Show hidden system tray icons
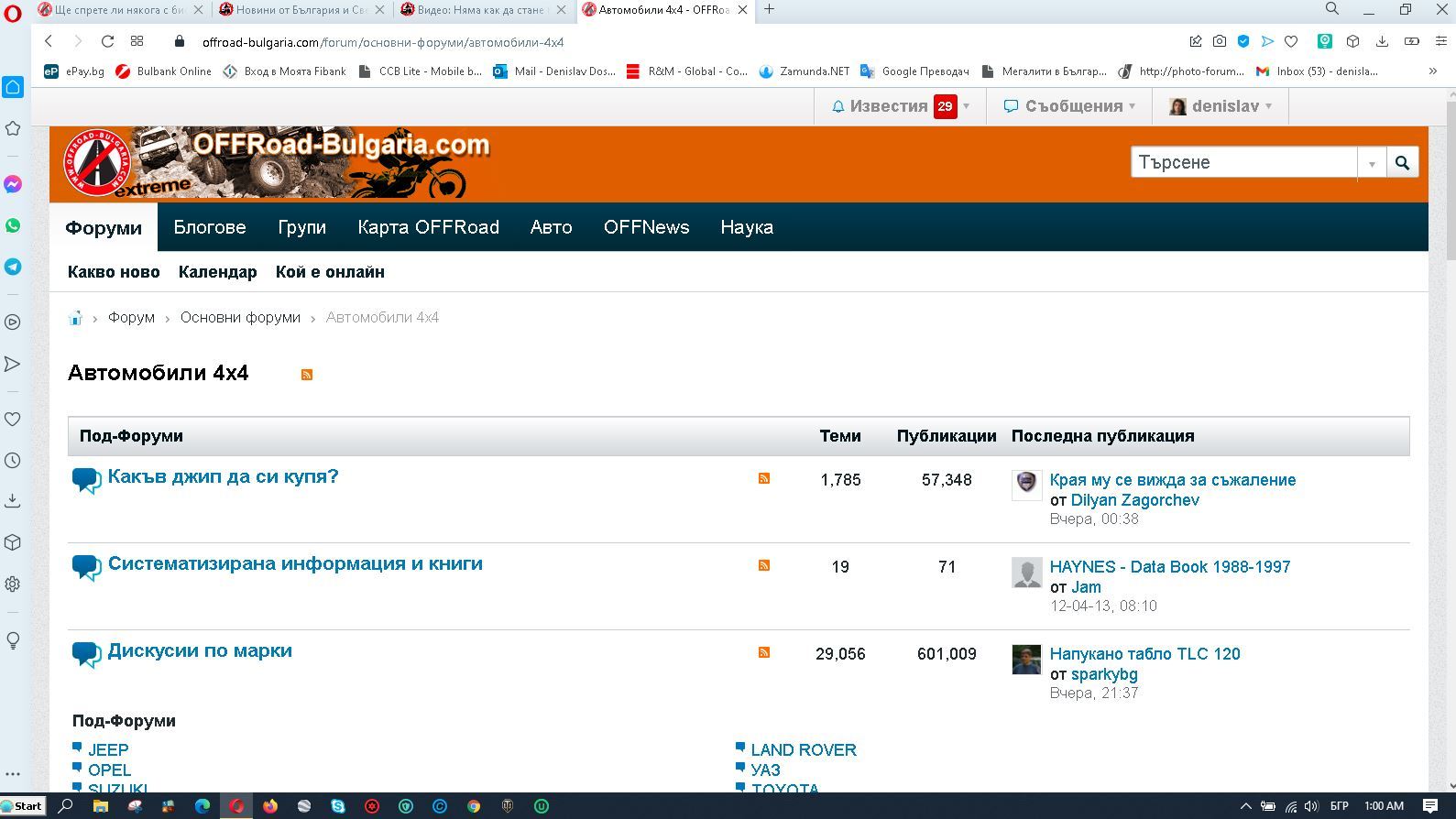 point(1245,806)
